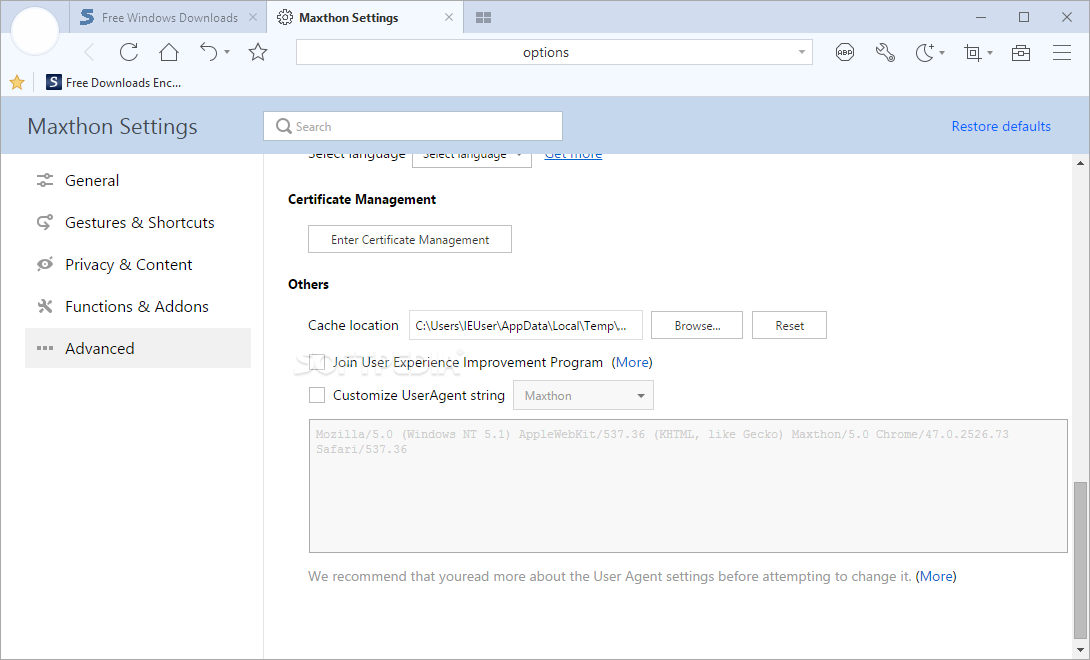Open Privacy & Content section
The image size is (1090, 660).
138,264
